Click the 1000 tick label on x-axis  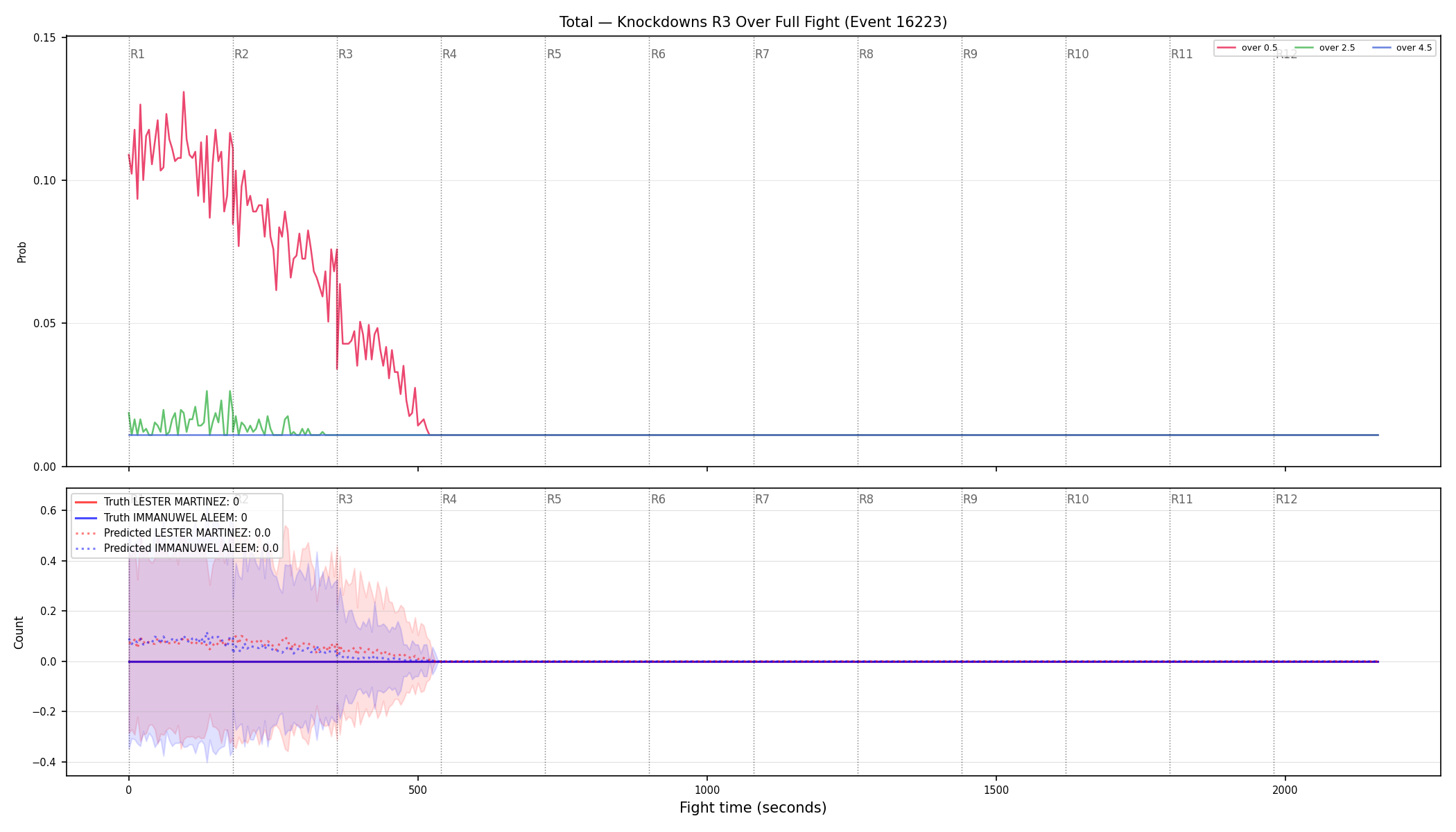[x=707, y=790]
